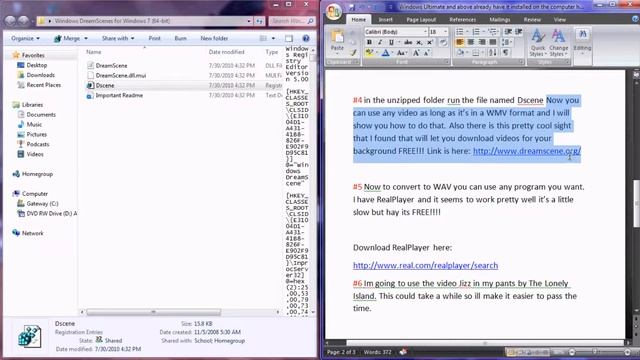Click the Grow Font icon
The height and width of the screenshot is (360, 640).
tap(416, 53)
